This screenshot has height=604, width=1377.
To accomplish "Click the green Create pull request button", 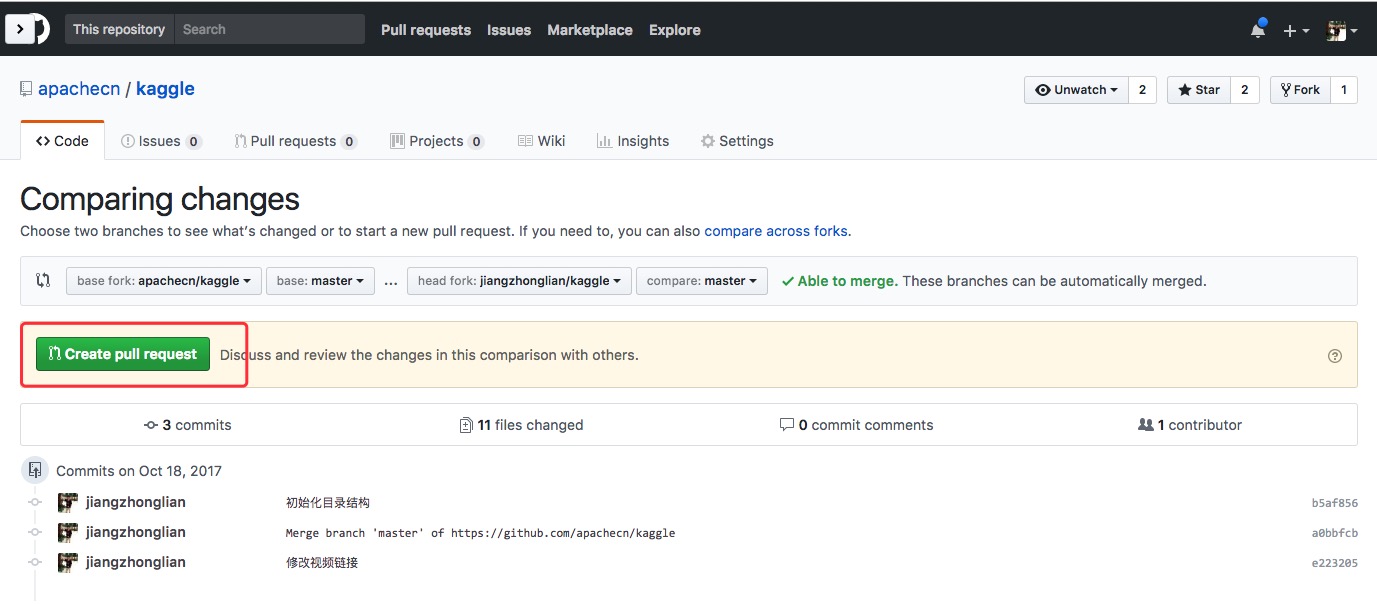I will coord(123,354).
